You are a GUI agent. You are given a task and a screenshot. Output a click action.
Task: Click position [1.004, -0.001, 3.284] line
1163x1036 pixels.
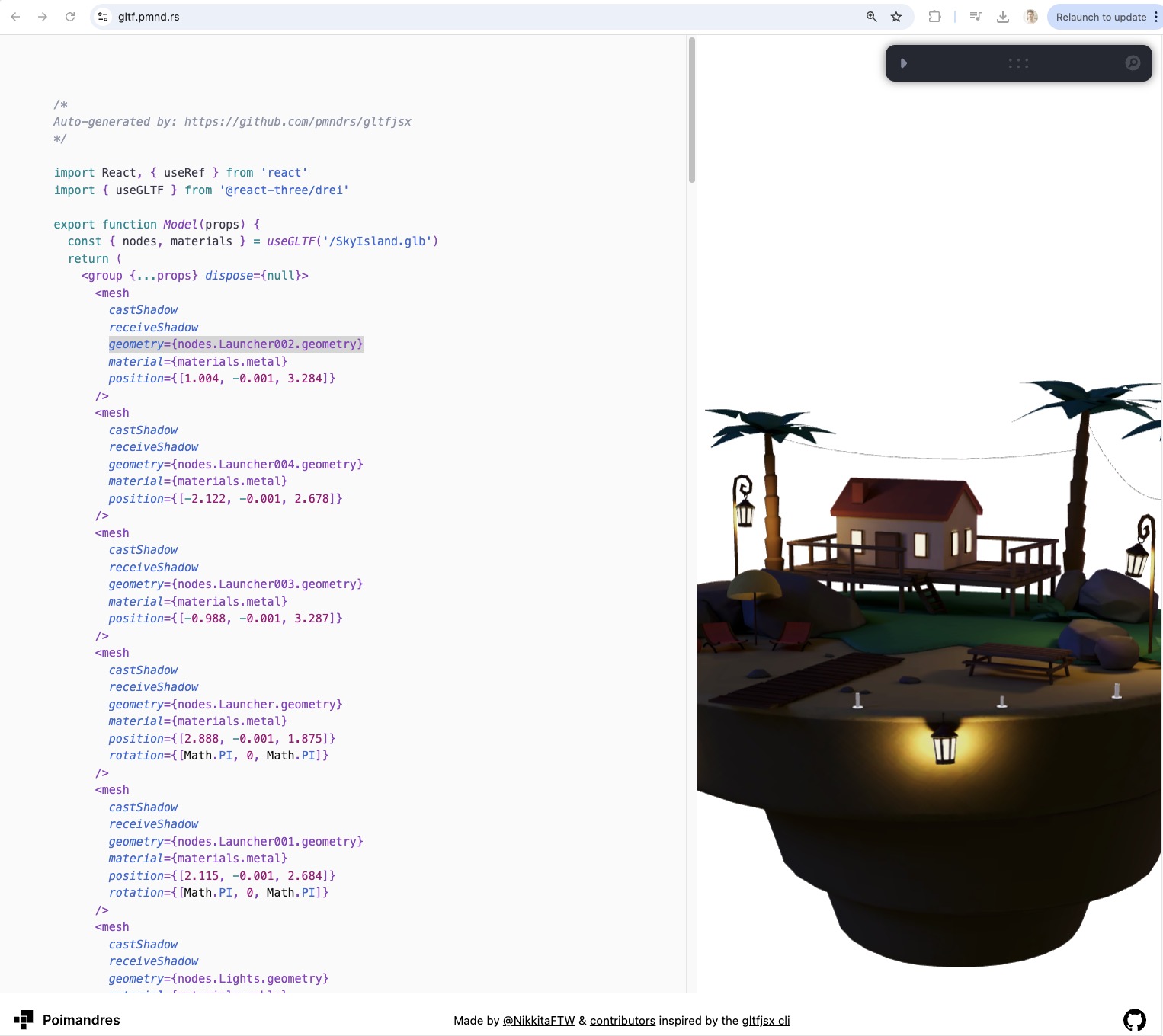click(222, 379)
